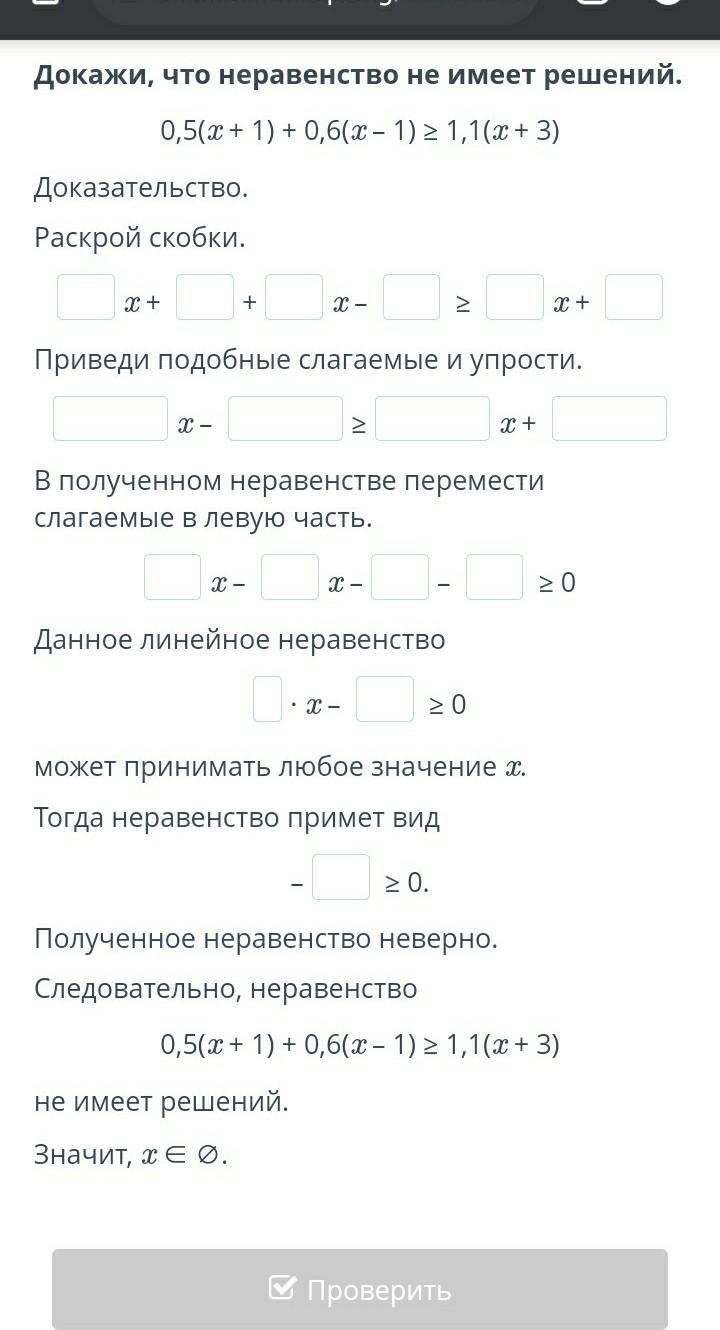Click box after minus in final '≥ 0.' line
Screen dimensions: 720x1330
click(x=341, y=877)
